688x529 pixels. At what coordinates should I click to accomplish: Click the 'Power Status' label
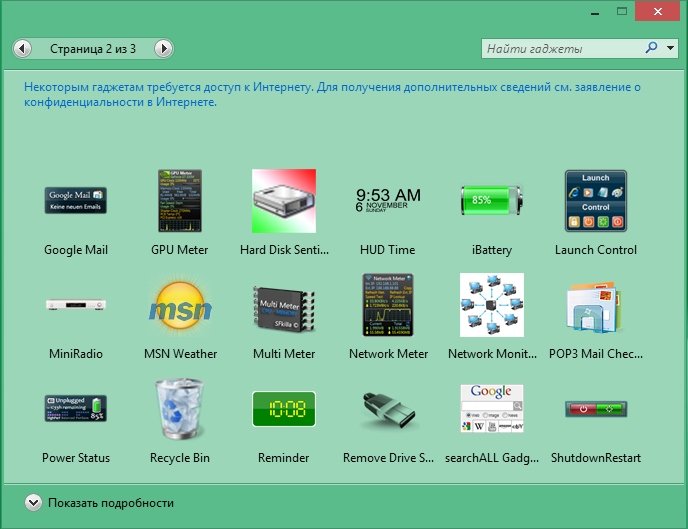point(75,458)
